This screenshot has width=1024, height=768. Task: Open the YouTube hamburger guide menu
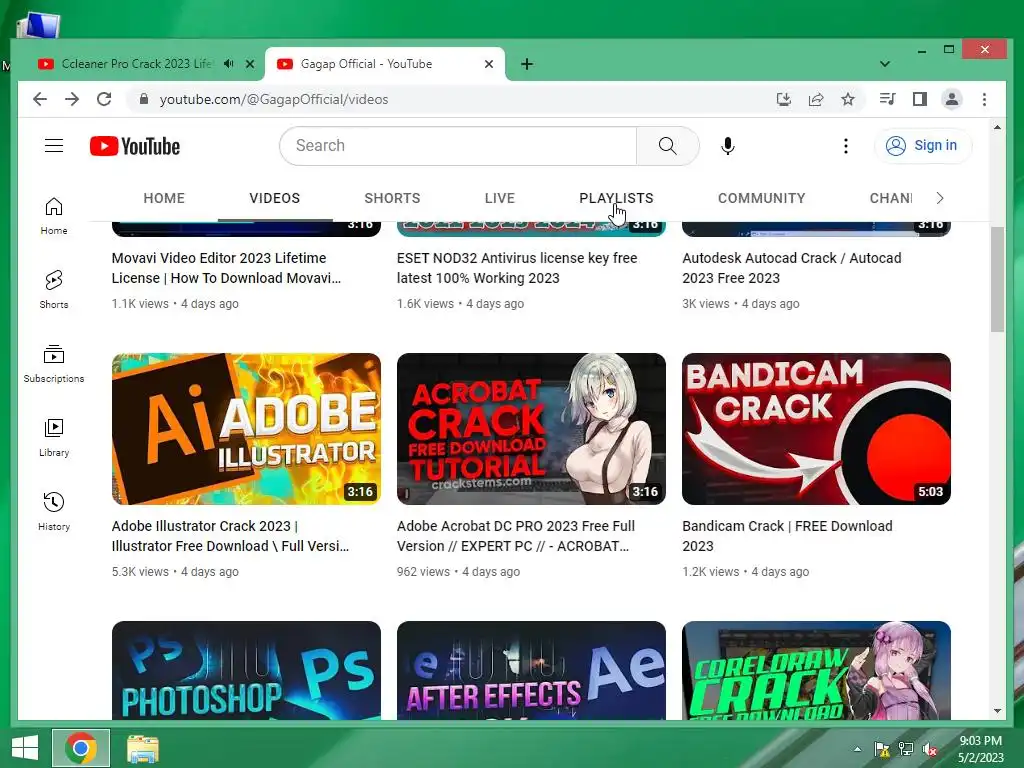point(54,146)
